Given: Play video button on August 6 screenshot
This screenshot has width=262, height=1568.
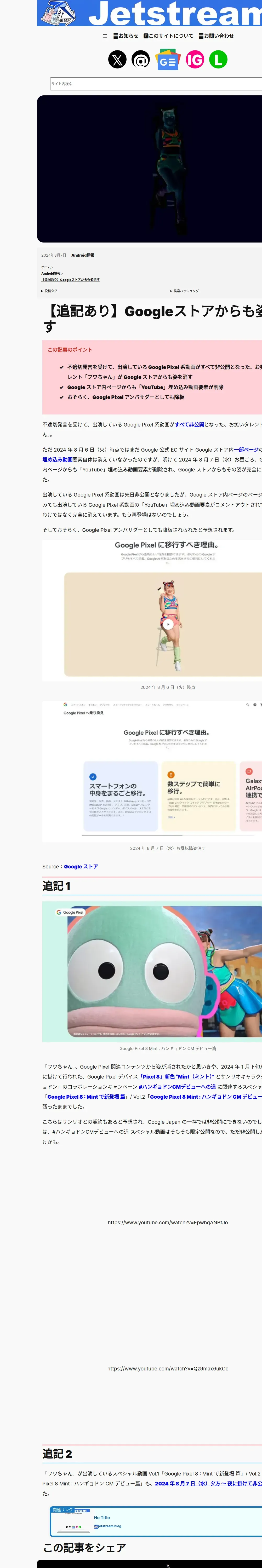Looking at the screenshot, I should [x=169, y=624].
